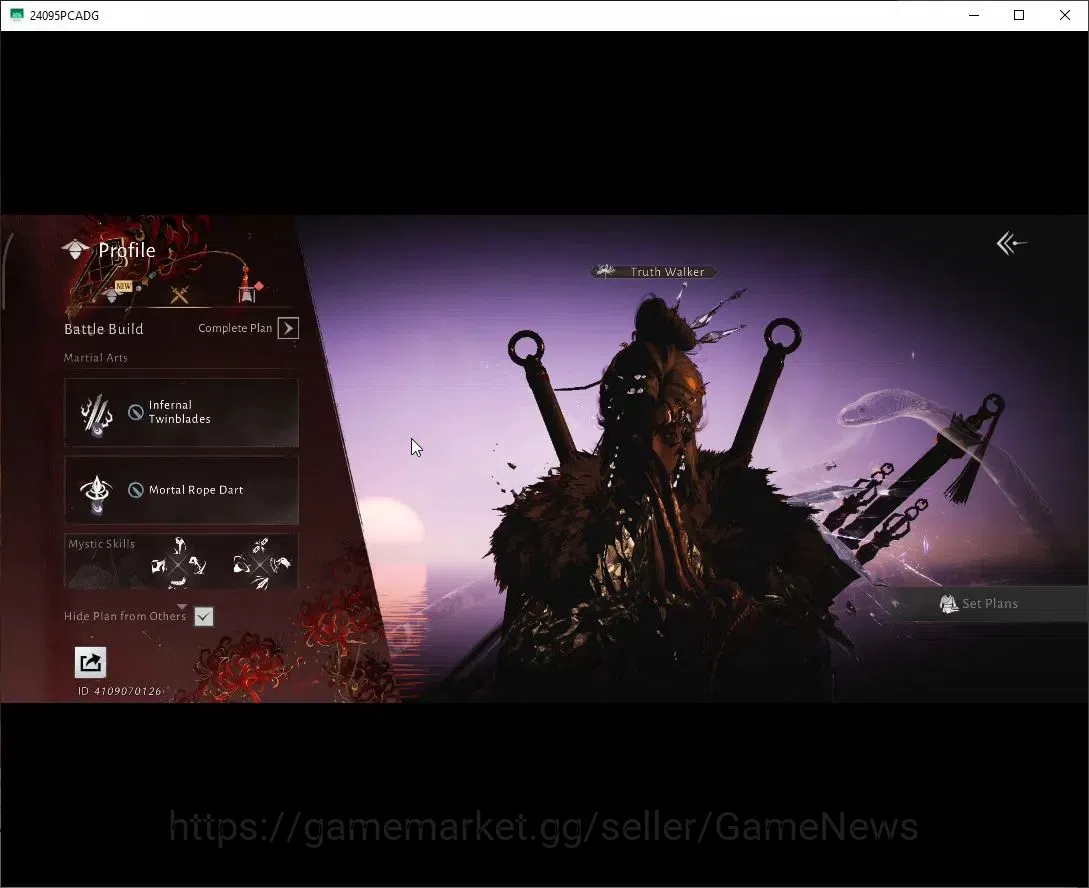Viewport: 1089px width, 888px height.
Task: Click the Set Plans button
Action: click(x=981, y=603)
